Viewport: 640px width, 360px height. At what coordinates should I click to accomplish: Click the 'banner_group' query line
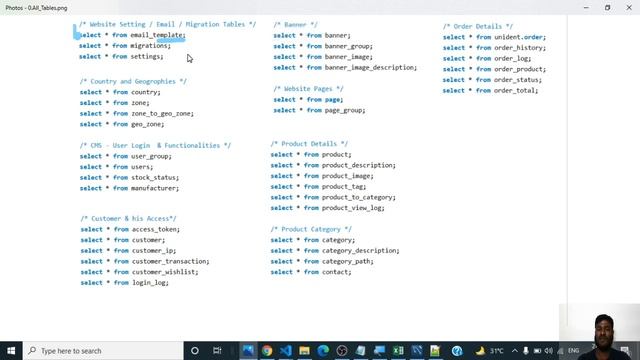pyautogui.click(x=323, y=46)
